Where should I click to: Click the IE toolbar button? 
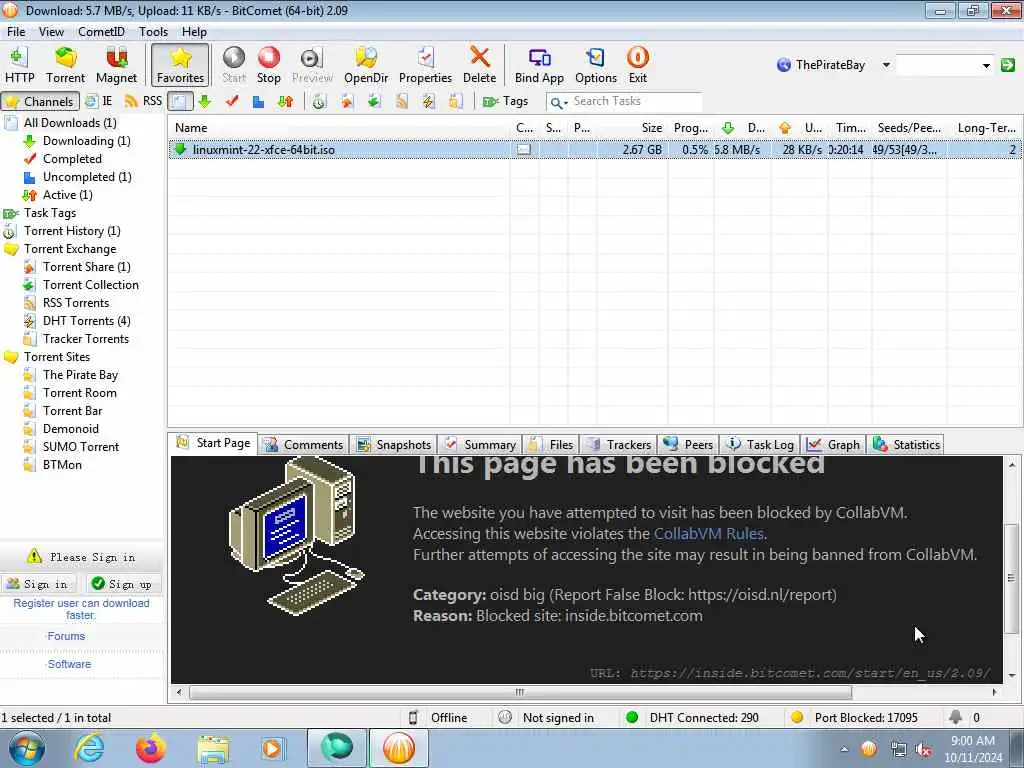99,101
